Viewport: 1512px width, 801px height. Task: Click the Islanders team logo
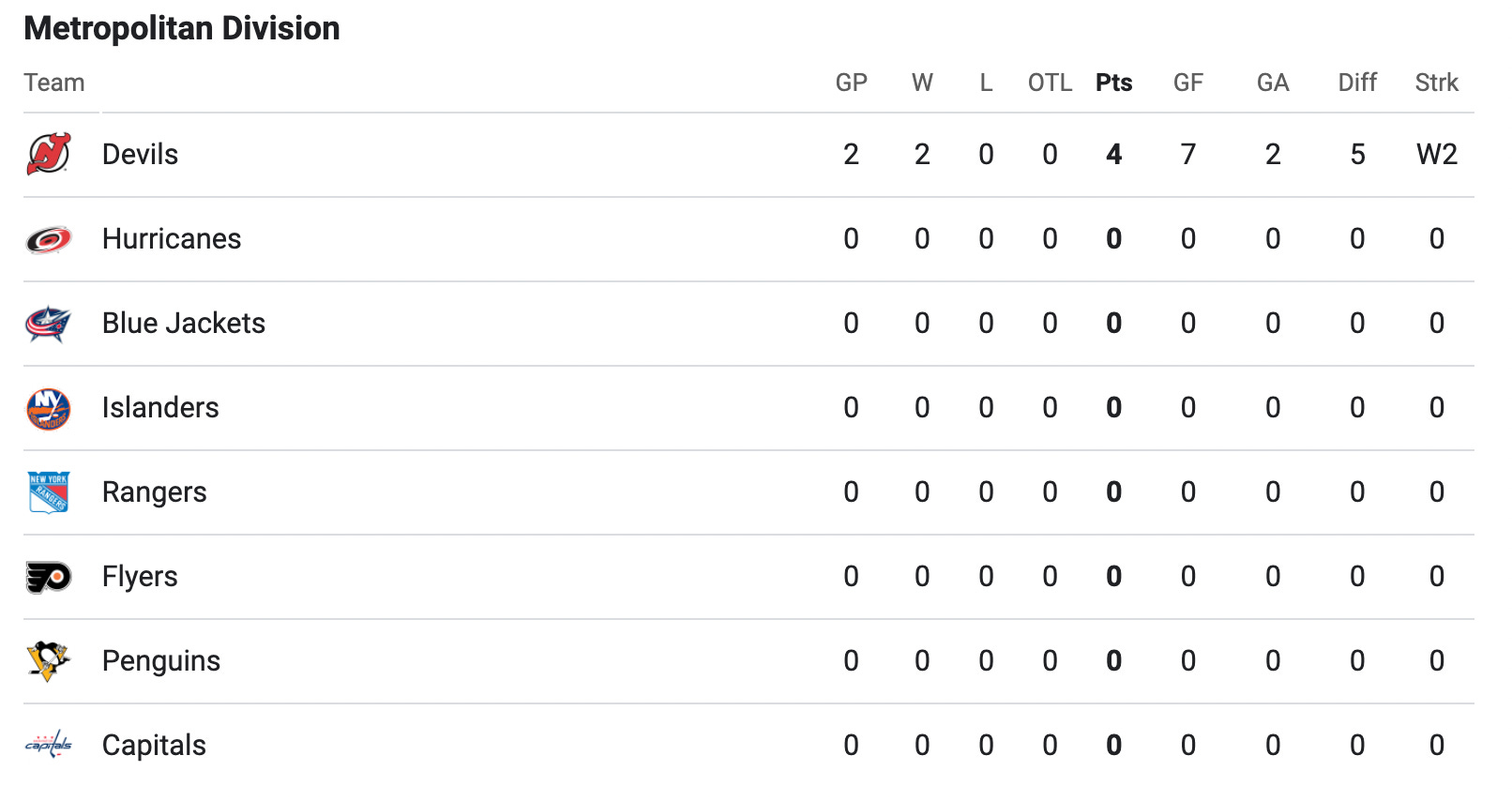click(49, 408)
